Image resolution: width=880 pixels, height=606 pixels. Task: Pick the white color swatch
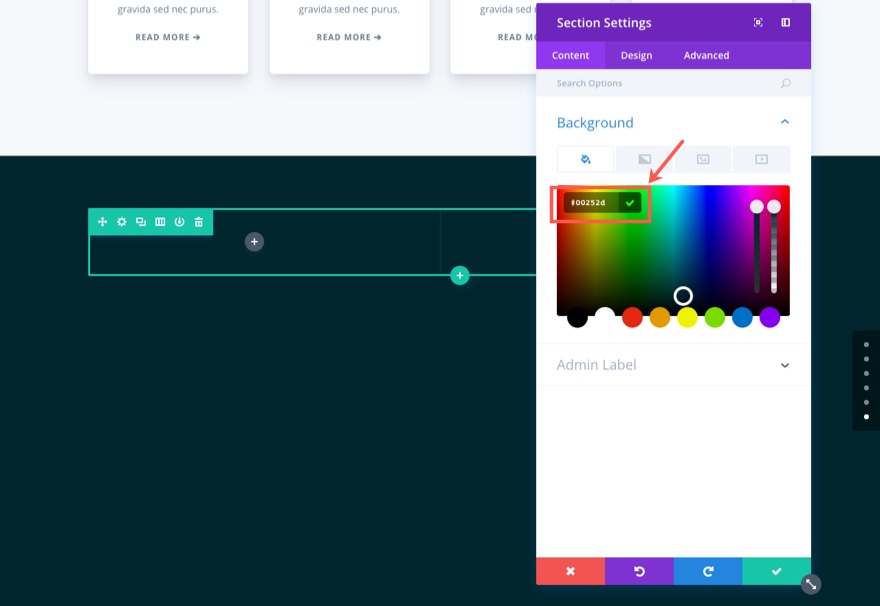(x=604, y=317)
